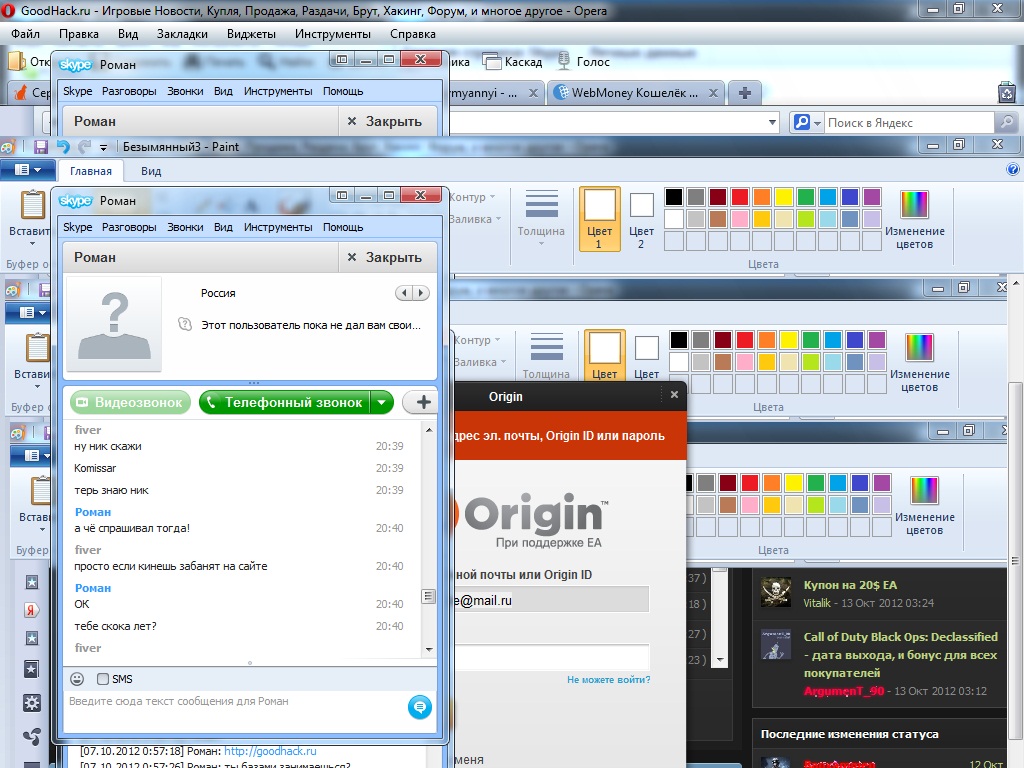
Task: Open Справка menu in Opera
Action: point(413,34)
